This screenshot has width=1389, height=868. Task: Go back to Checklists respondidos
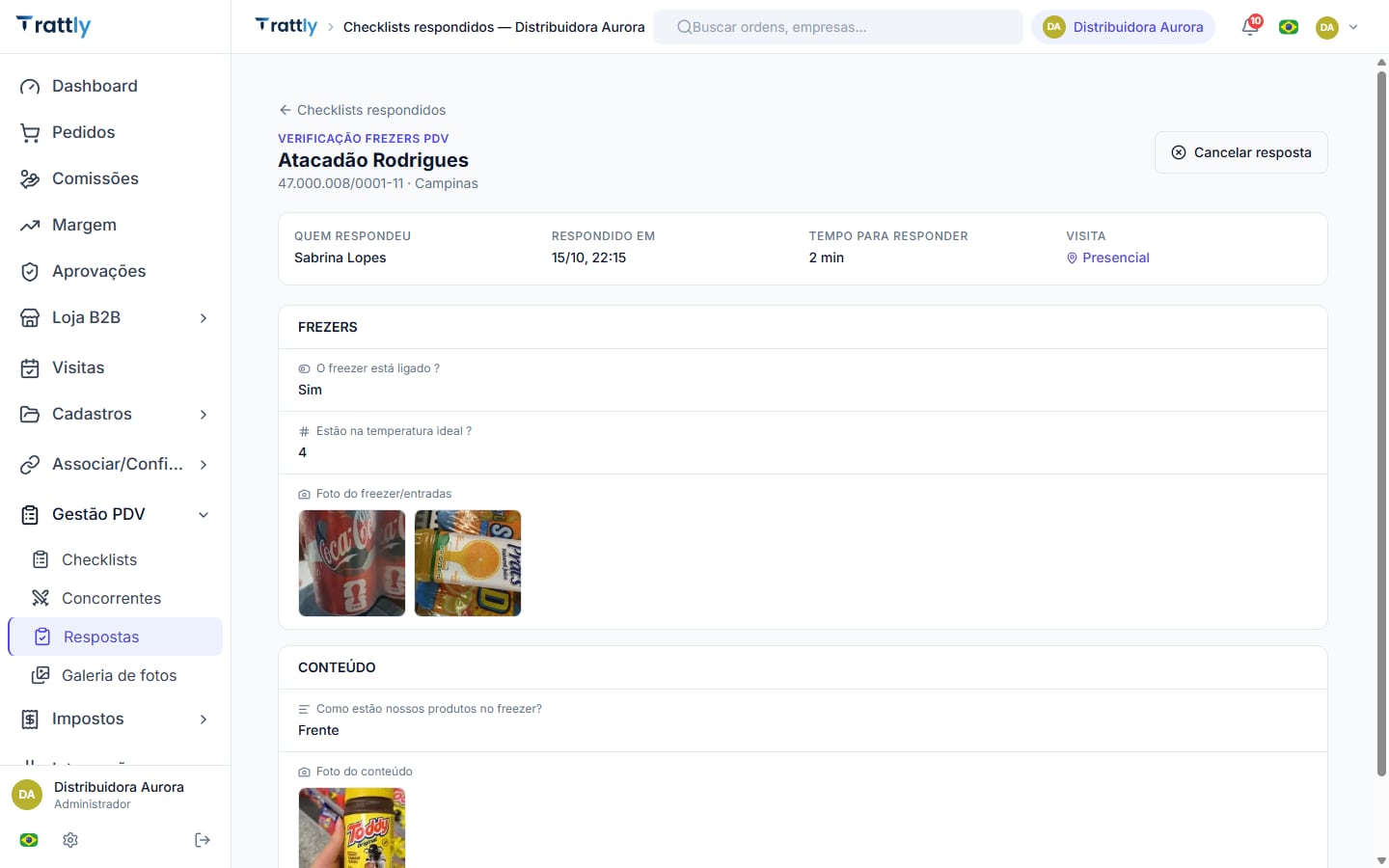point(362,110)
